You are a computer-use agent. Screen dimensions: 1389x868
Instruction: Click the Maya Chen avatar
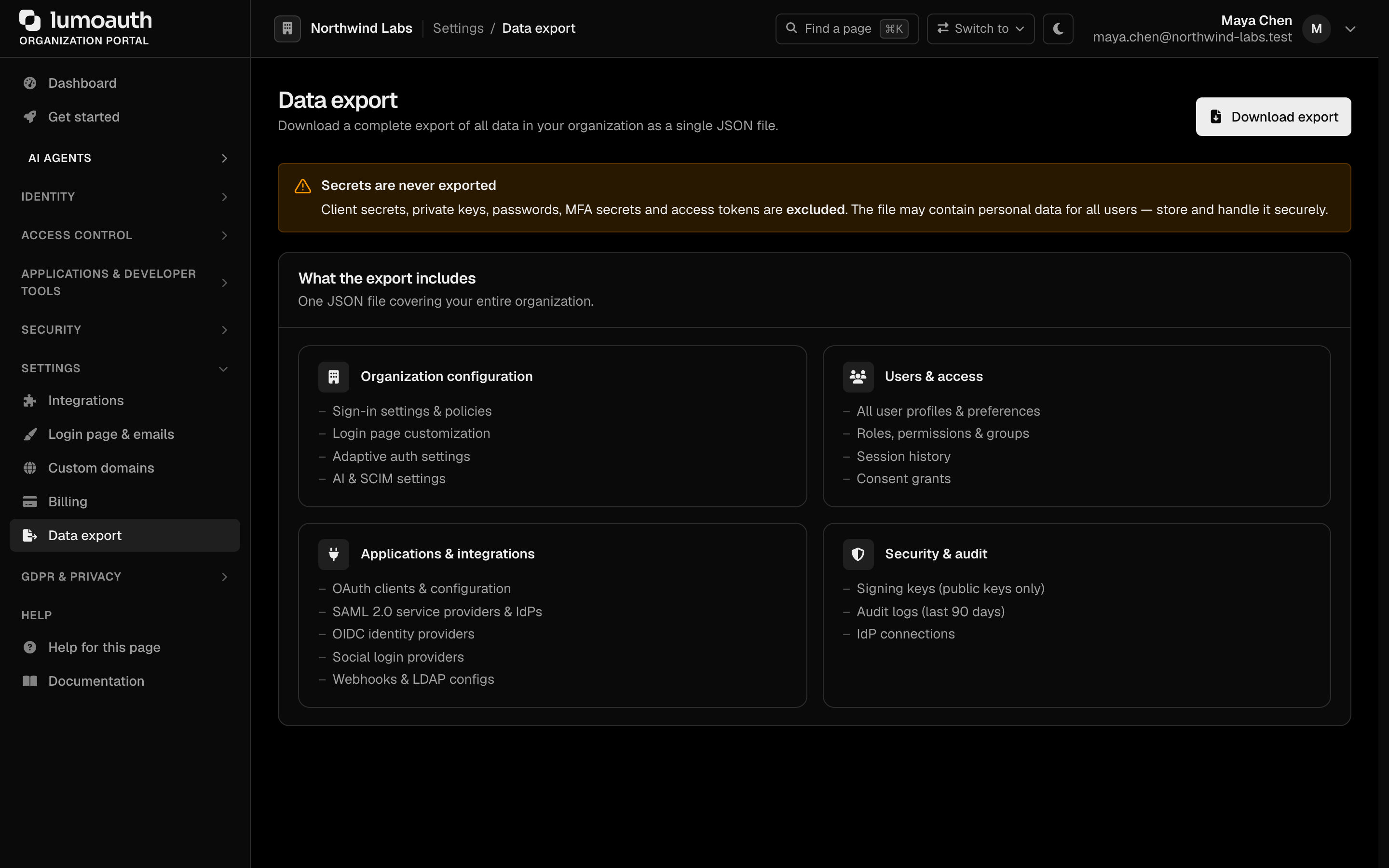coord(1316,29)
